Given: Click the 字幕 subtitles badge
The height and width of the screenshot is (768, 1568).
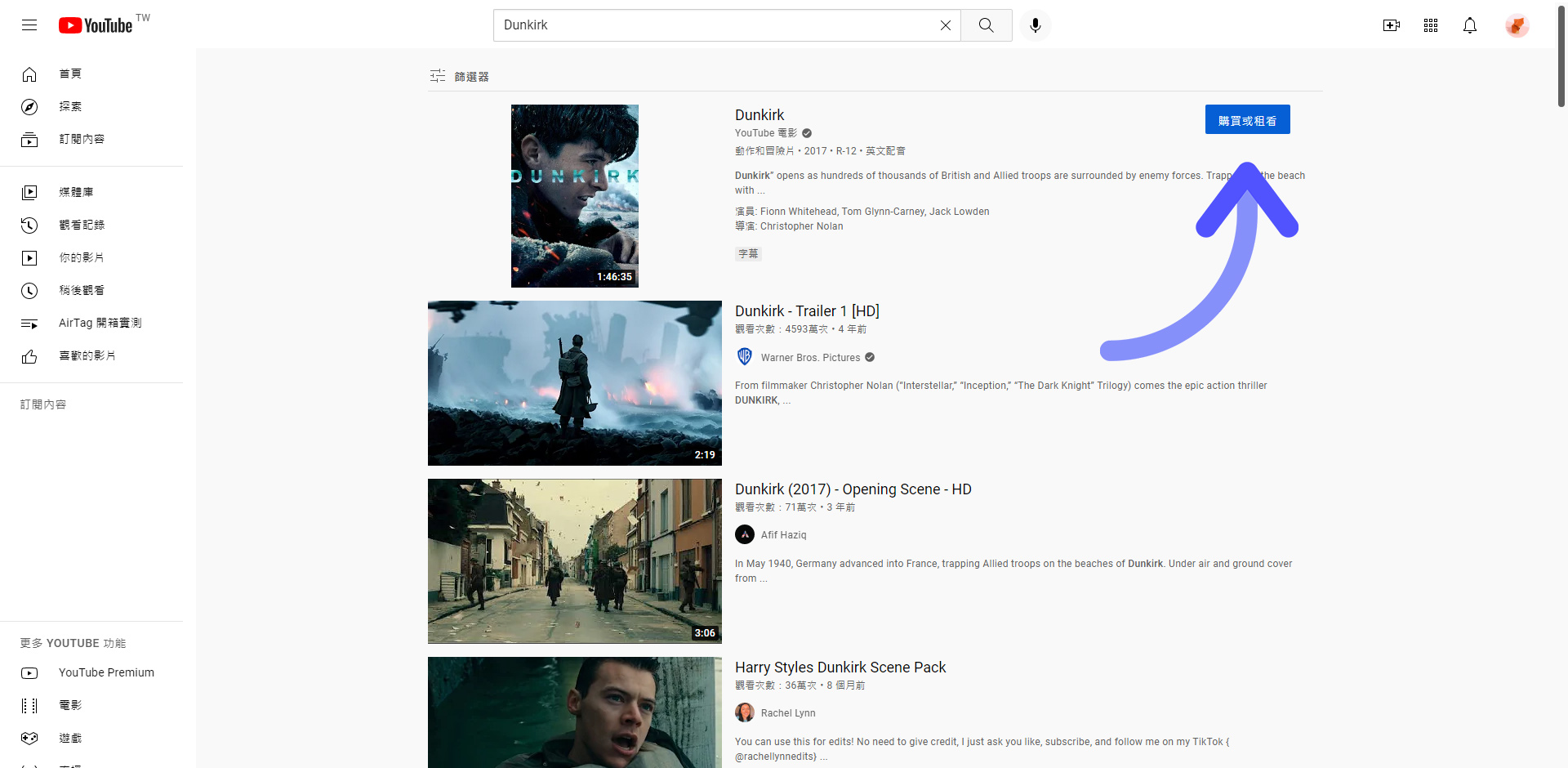Looking at the screenshot, I should 748,254.
